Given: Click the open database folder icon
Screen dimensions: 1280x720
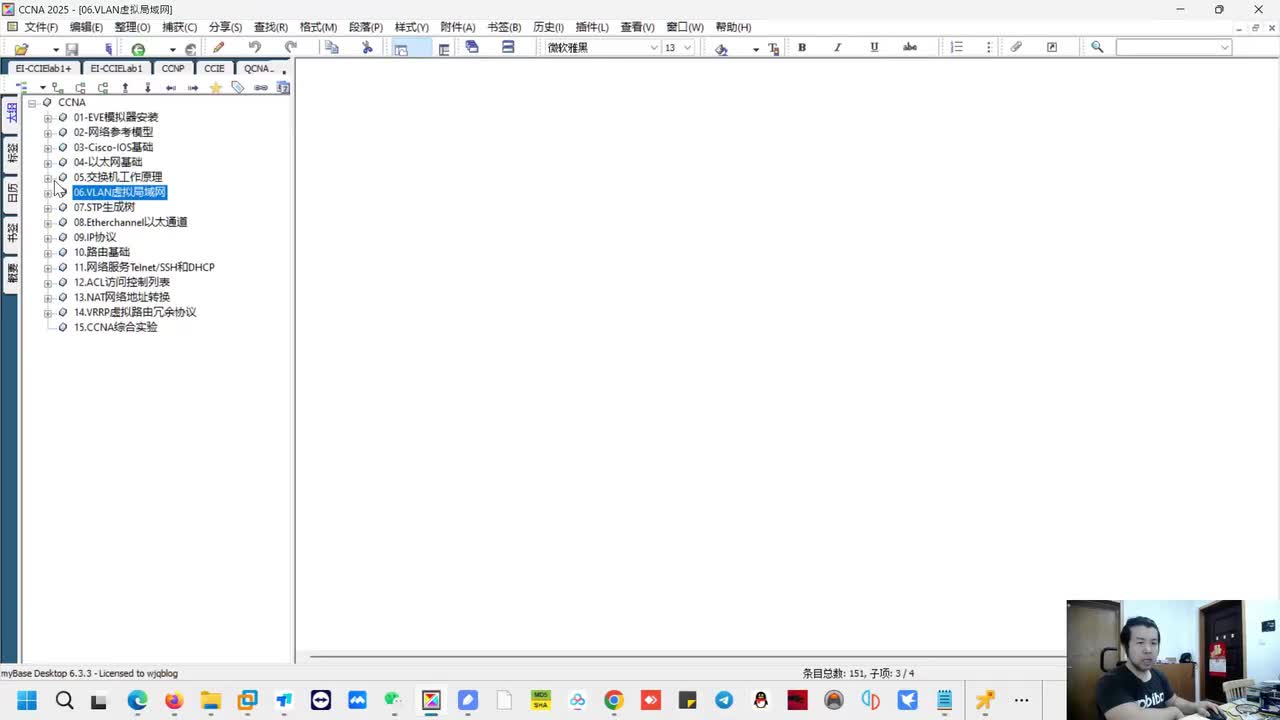Looking at the screenshot, I should 21,48.
